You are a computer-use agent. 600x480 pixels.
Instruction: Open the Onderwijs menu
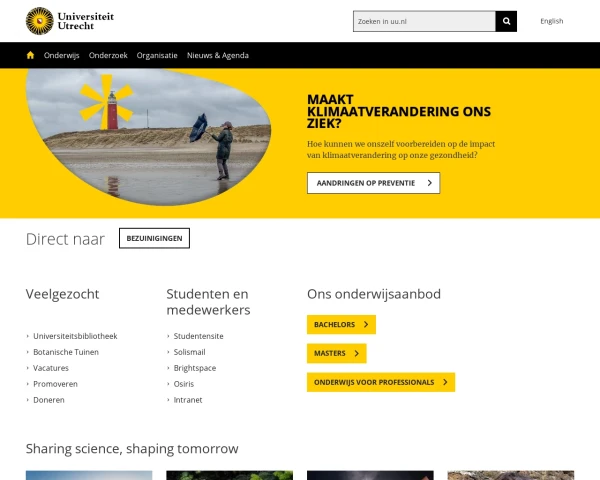62,56
